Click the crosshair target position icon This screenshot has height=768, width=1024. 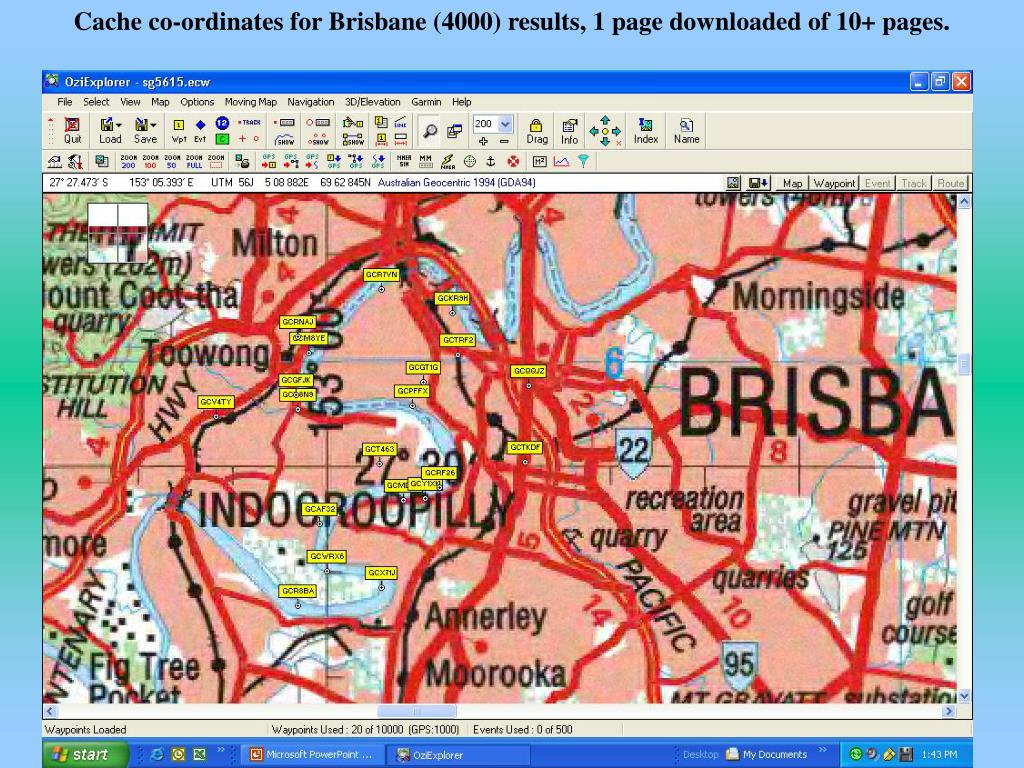pos(470,161)
